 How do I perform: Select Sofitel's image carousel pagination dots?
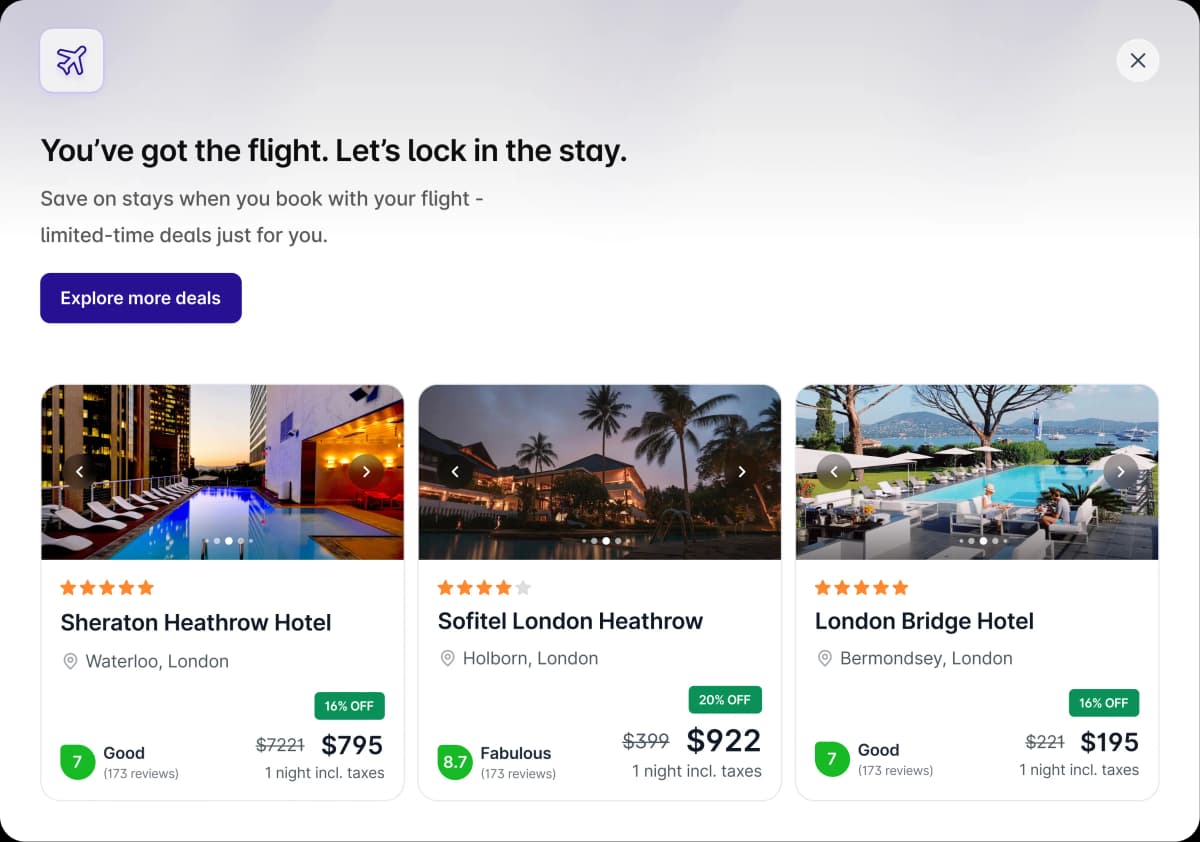[600, 541]
